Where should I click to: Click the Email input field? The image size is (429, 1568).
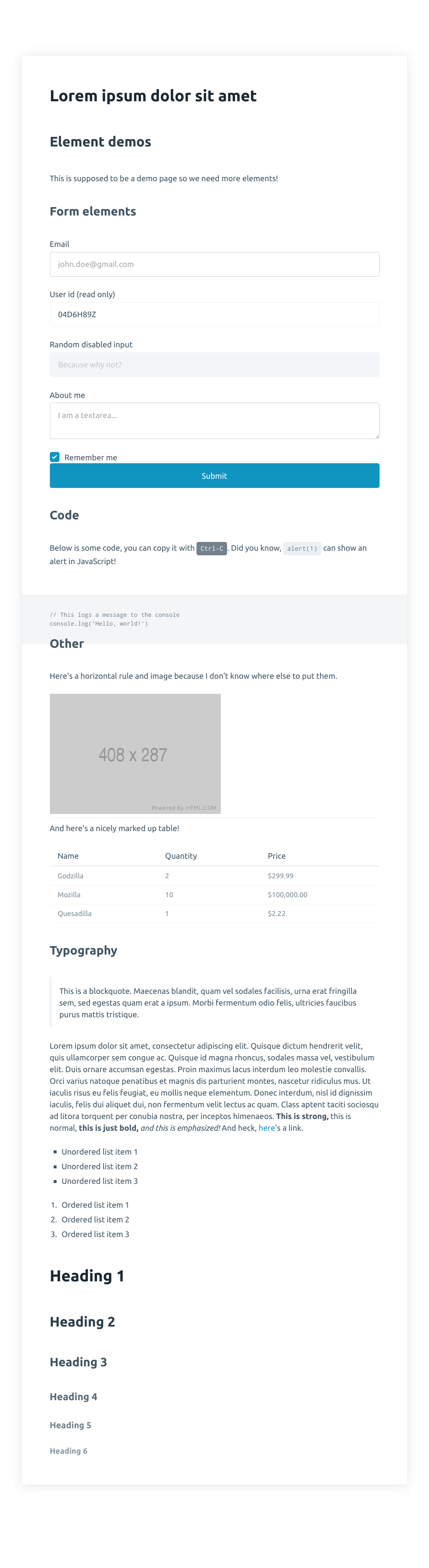click(214, 264)
